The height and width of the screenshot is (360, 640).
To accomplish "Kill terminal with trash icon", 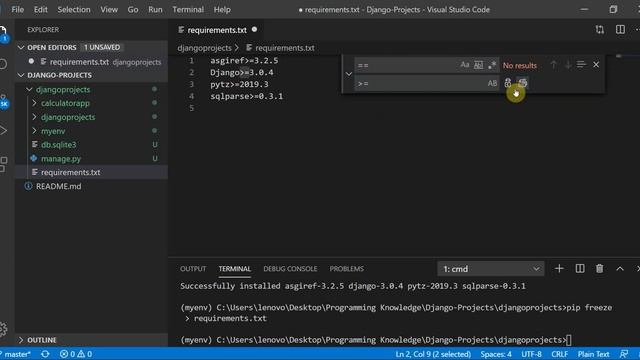I will [x=599, y=269].
